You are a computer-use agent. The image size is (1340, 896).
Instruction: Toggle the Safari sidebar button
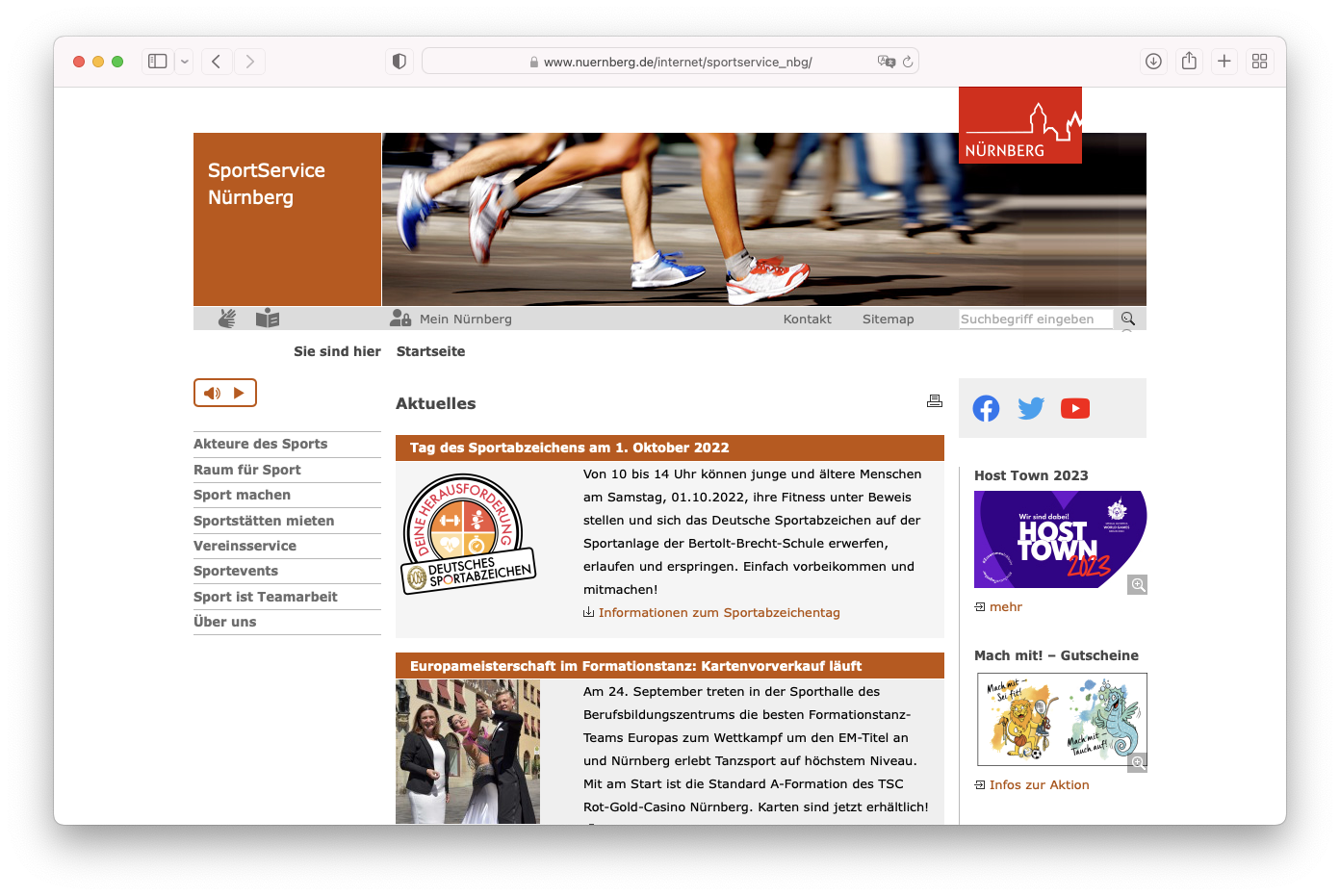pyautogui.click(x=158, y=62)
